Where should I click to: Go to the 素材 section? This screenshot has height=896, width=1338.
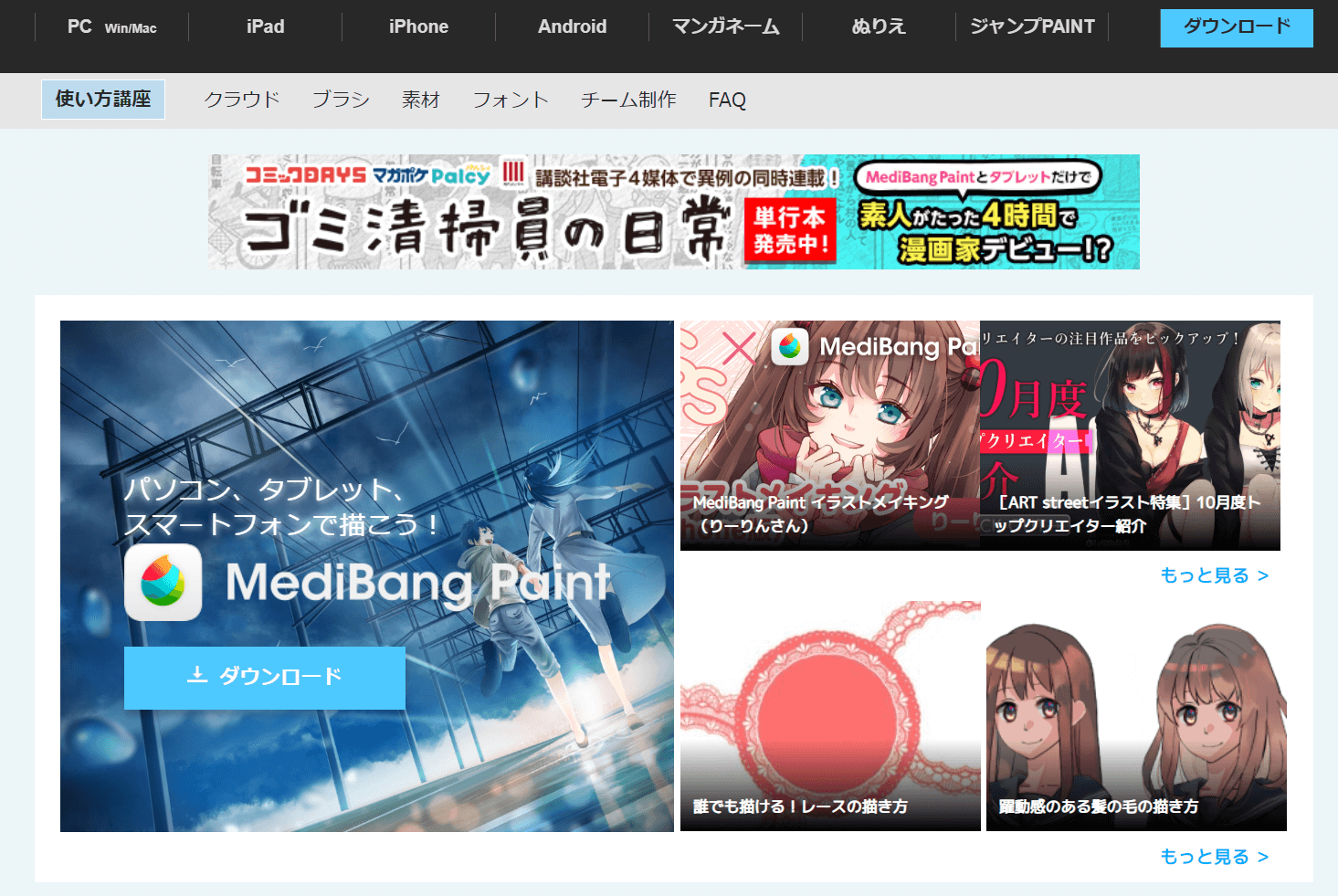tap(421, 100)
